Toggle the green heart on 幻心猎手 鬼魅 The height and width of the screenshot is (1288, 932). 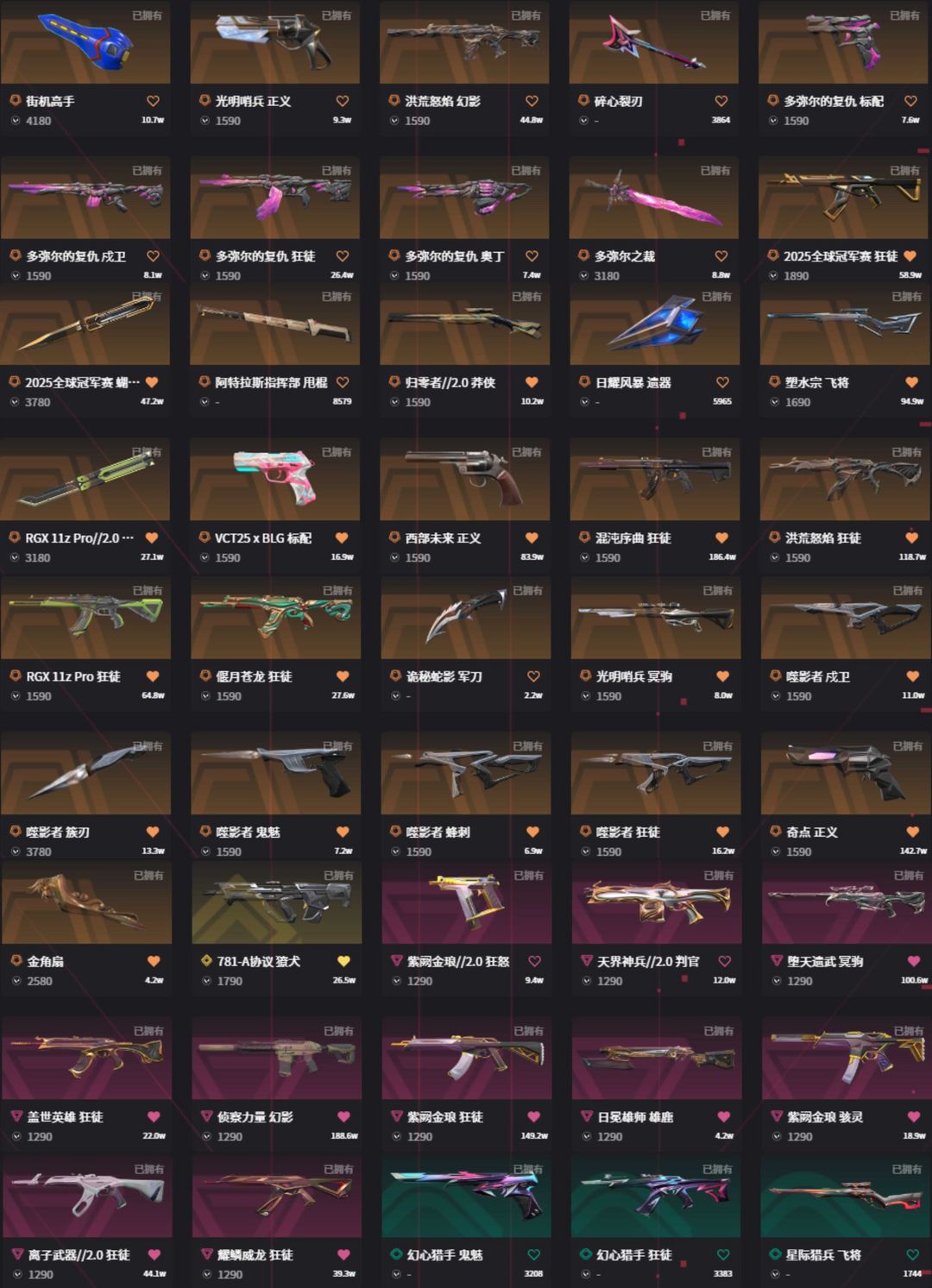point(533,1254)
